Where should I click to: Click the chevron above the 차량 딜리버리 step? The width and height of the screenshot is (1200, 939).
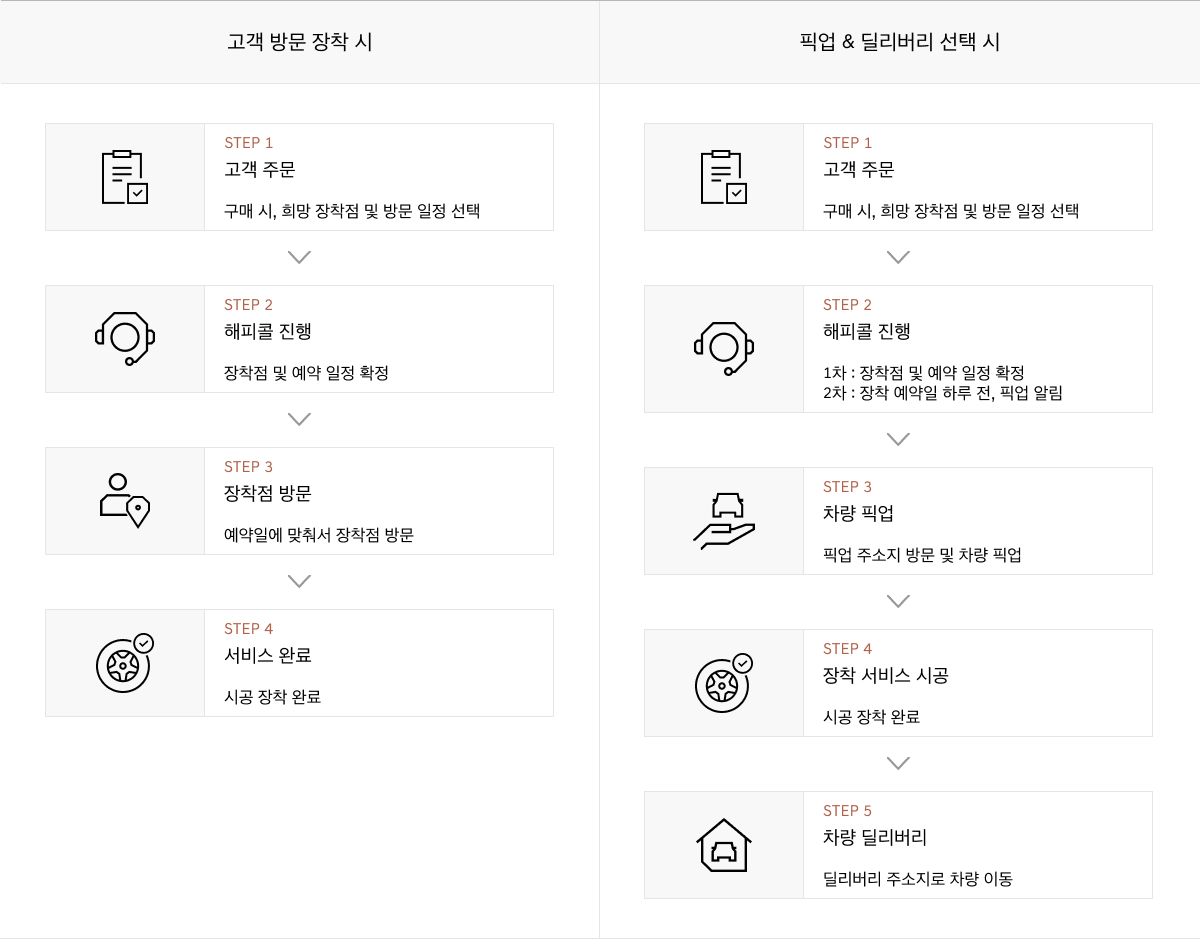898,763
